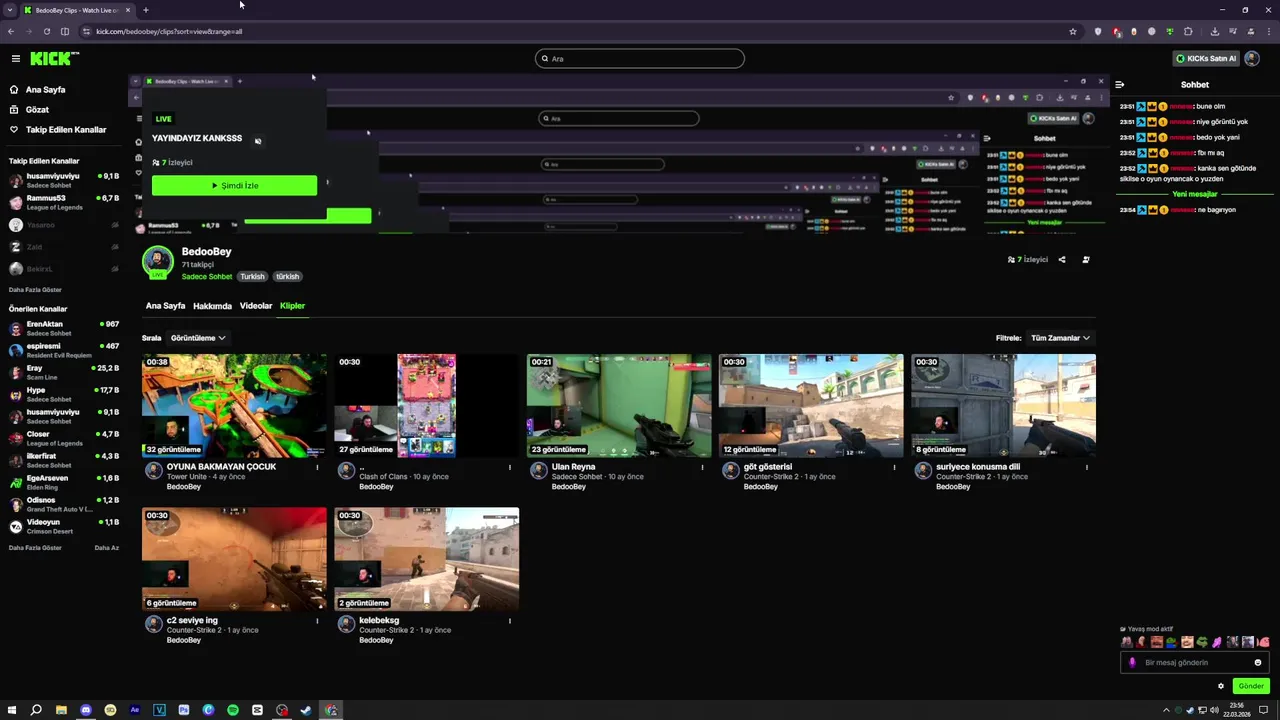Open chat settings gear icon
The width and height of the screenshot is (1280, 720).
point(1221,687)
